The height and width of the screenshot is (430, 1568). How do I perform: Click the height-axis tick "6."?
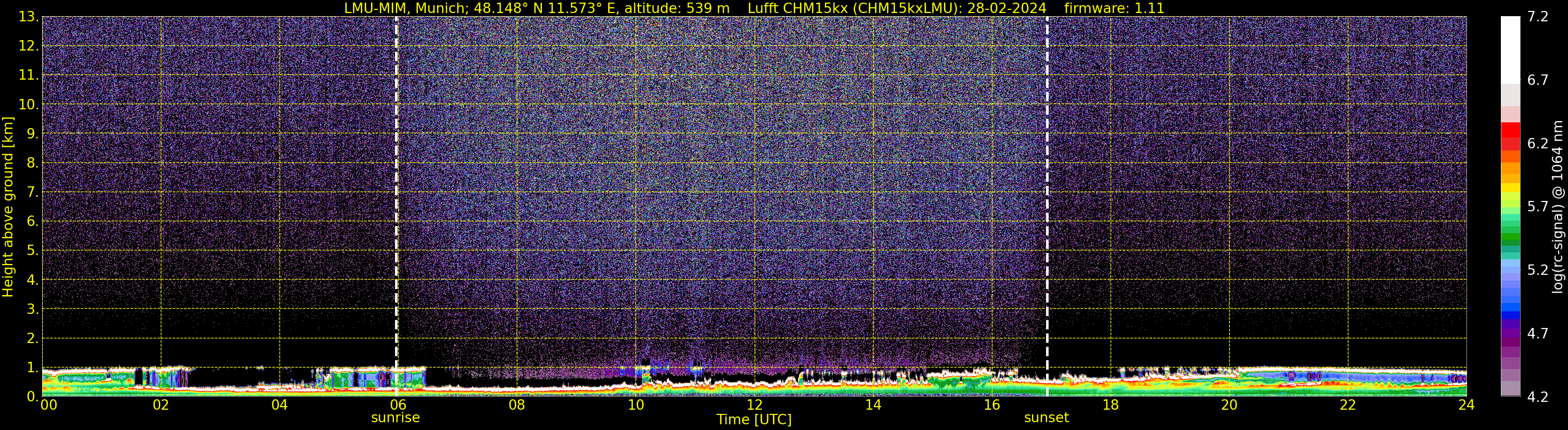(33, 221)
